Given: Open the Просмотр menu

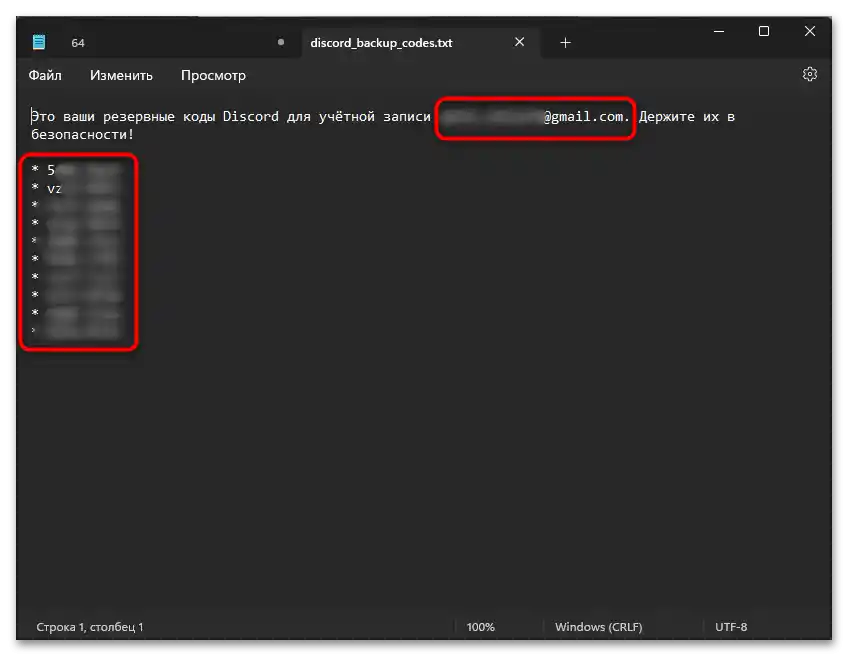Looking at the screenshot, I should [x=213, y=75].
